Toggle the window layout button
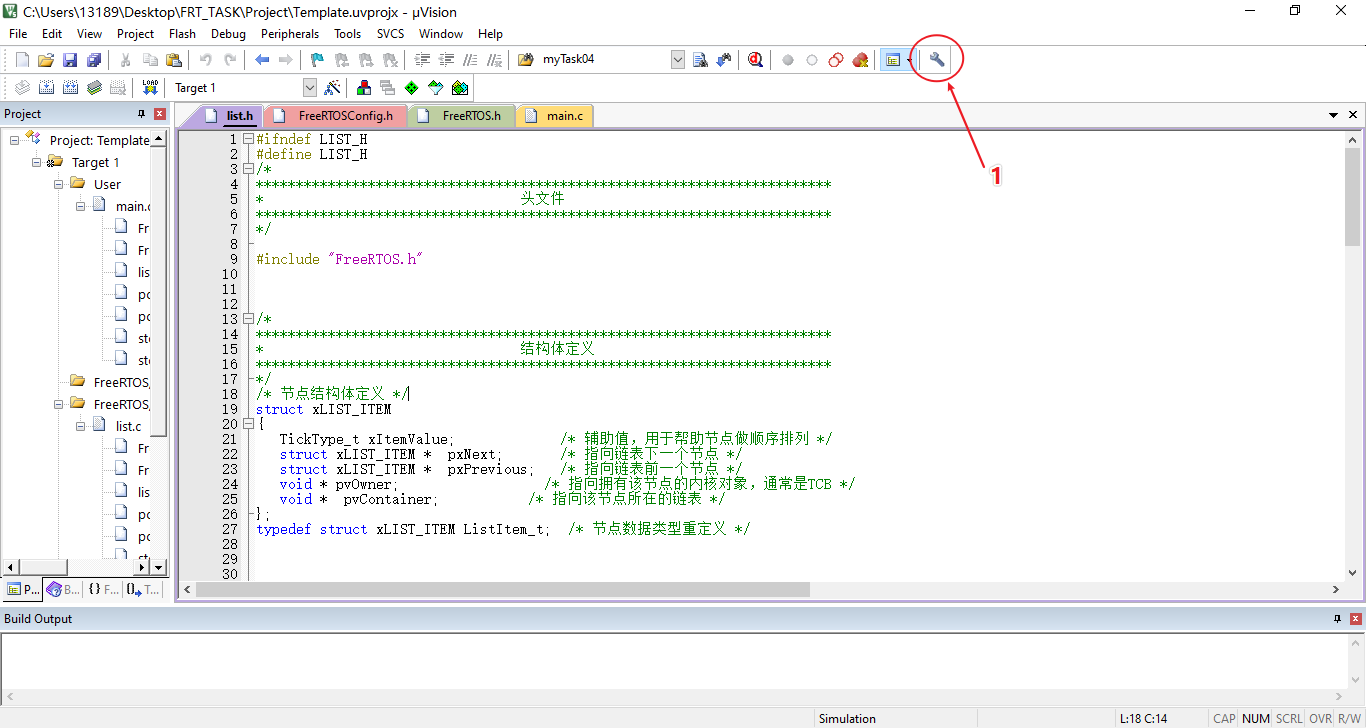 tap(892, 60)
